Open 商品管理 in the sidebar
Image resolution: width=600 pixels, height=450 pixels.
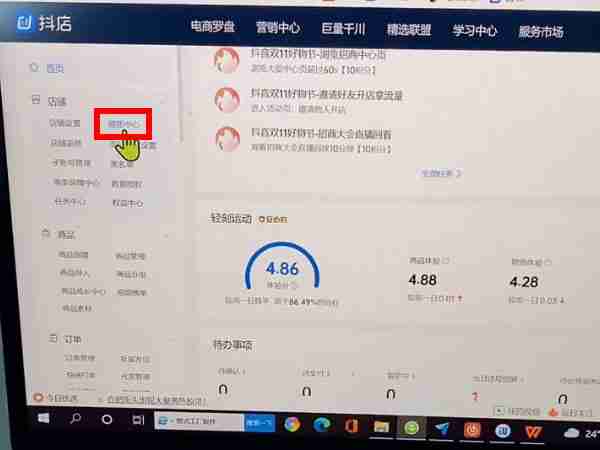(130, 256)
